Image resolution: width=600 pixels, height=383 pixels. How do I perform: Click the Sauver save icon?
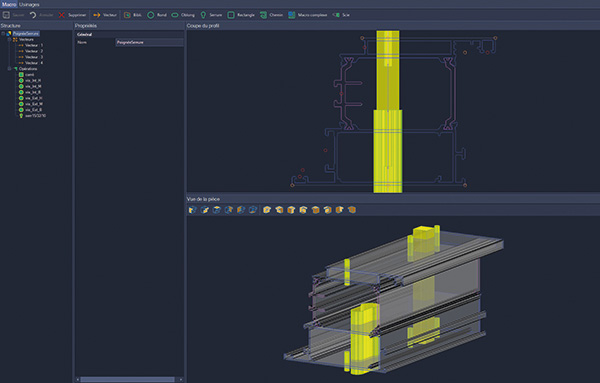[x=6, y=15]
